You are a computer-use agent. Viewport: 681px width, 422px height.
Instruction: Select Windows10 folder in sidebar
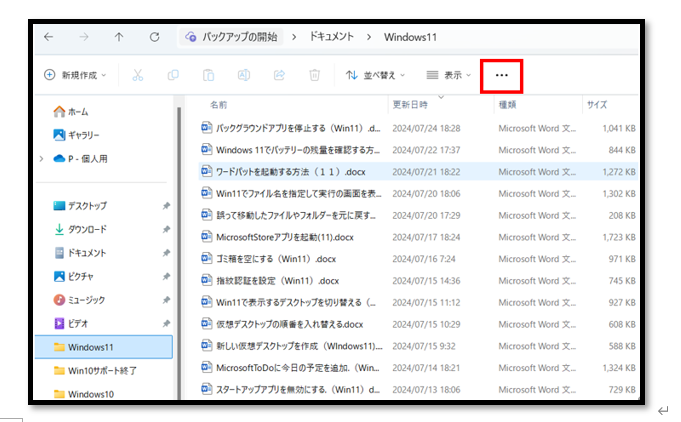click(84, 394)
